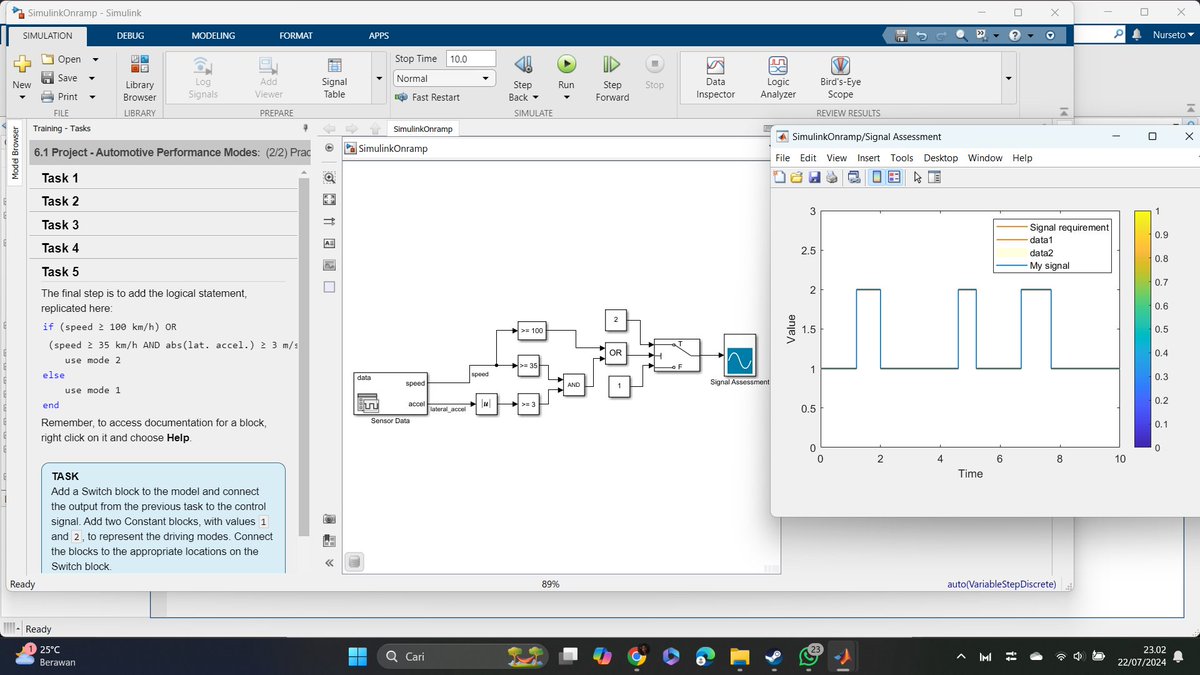Open Tools menu in Signal Assessment window
This screenshot has height=675, width=1200.
pyautogui.click(x=901, y=158)
